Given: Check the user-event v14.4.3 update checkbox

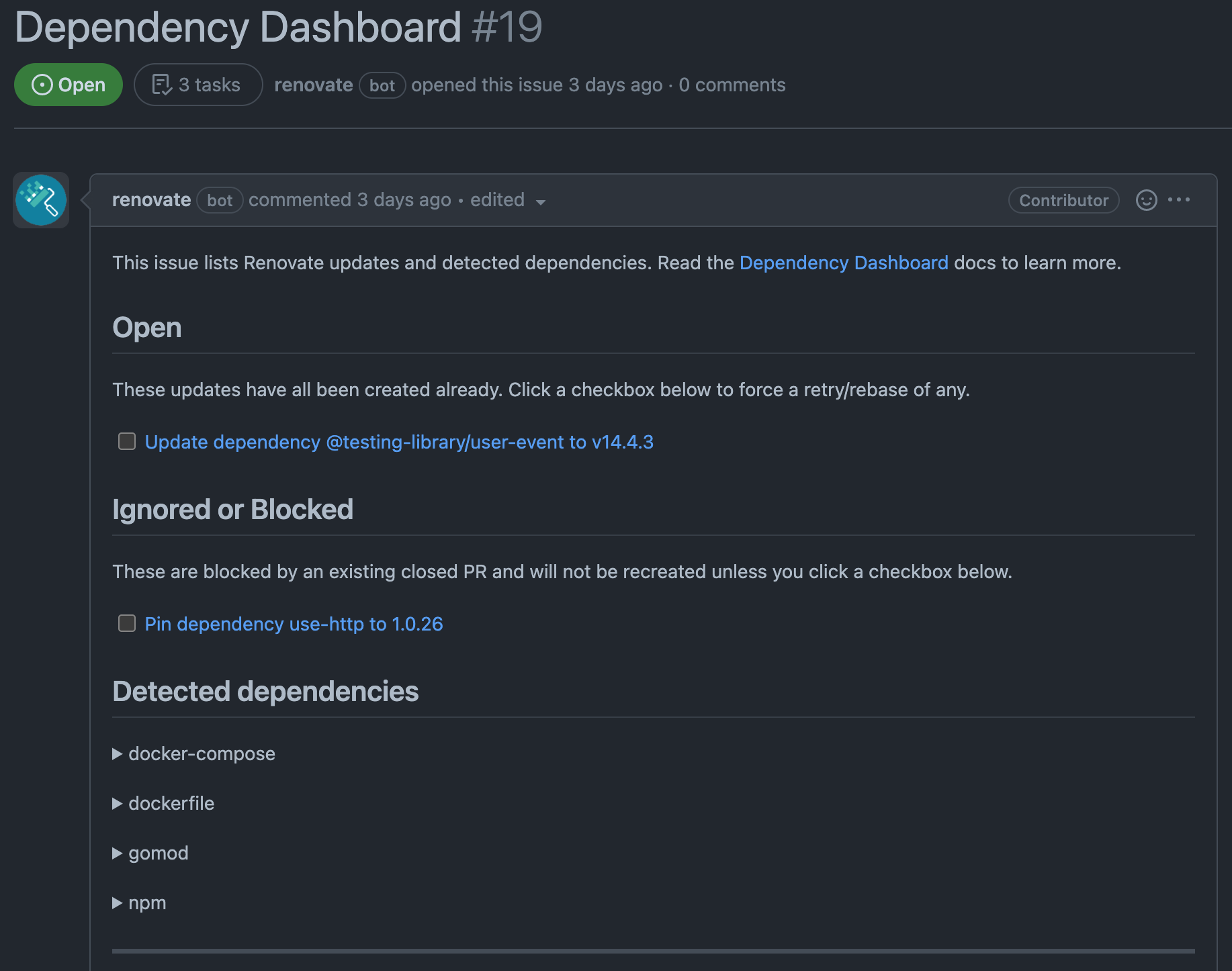Looking at the screenshot, I should click(127, 441).
